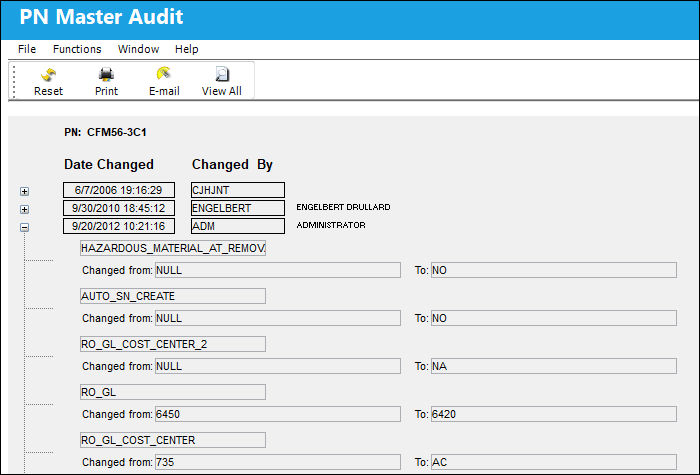Screen dimensions: 700x475
Task: Click the PN: CFM56-3C1 label
Action: pyautogui.click(x=105, y=132)
